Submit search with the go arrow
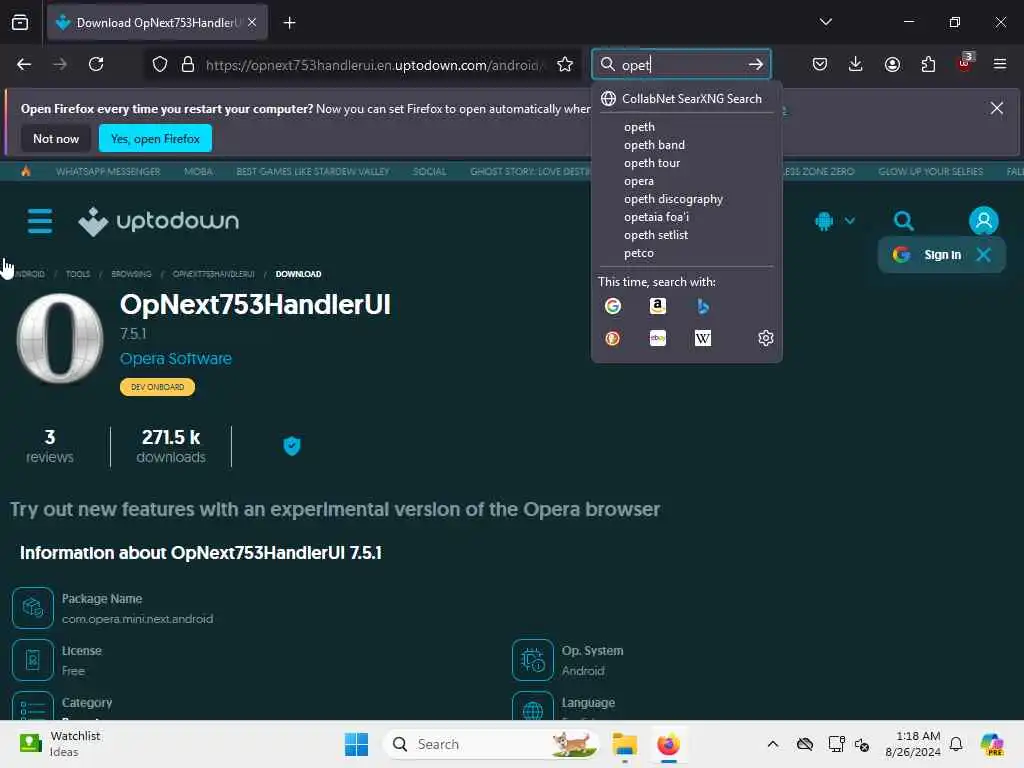The image size is (1024, 768). click(x=756, y=64)
